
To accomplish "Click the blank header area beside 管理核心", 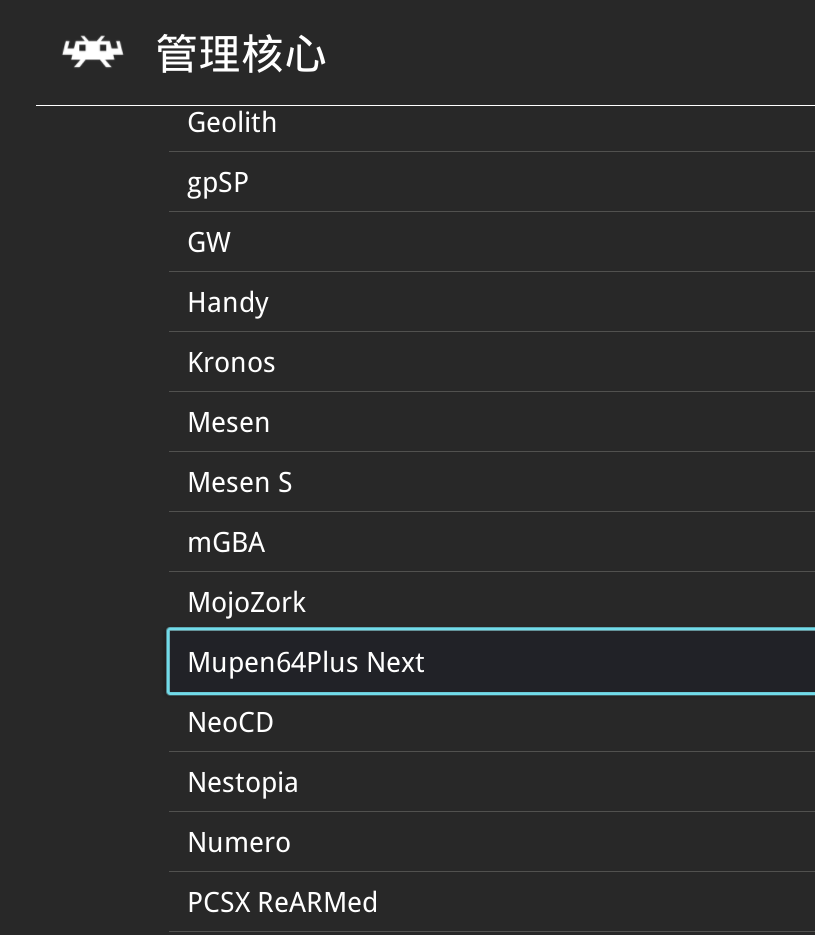I will (x=570, y=54).
